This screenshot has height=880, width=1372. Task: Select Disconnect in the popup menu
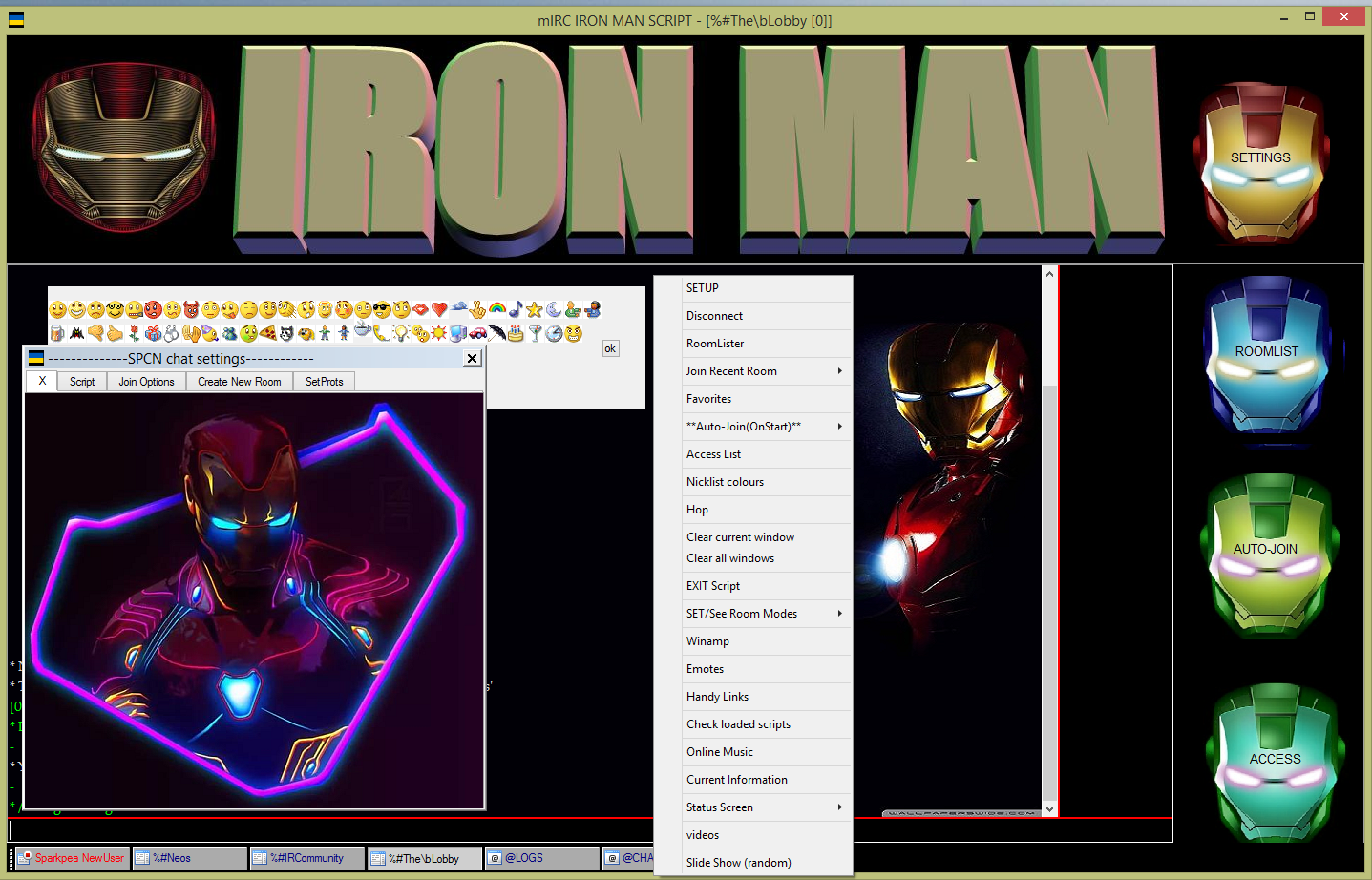[x=753, y=316]
